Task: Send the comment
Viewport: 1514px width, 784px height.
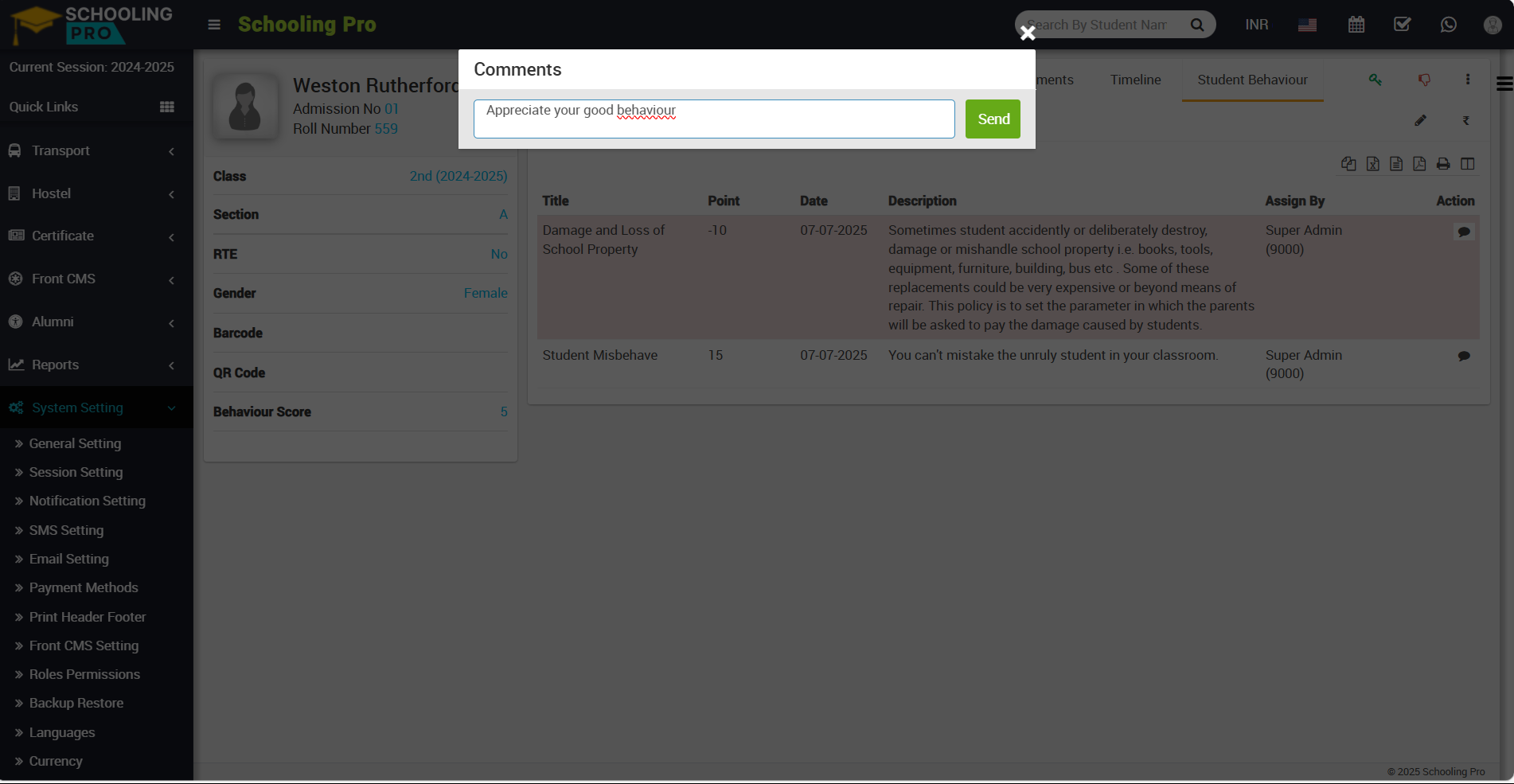Action: [x=993, y=119]
